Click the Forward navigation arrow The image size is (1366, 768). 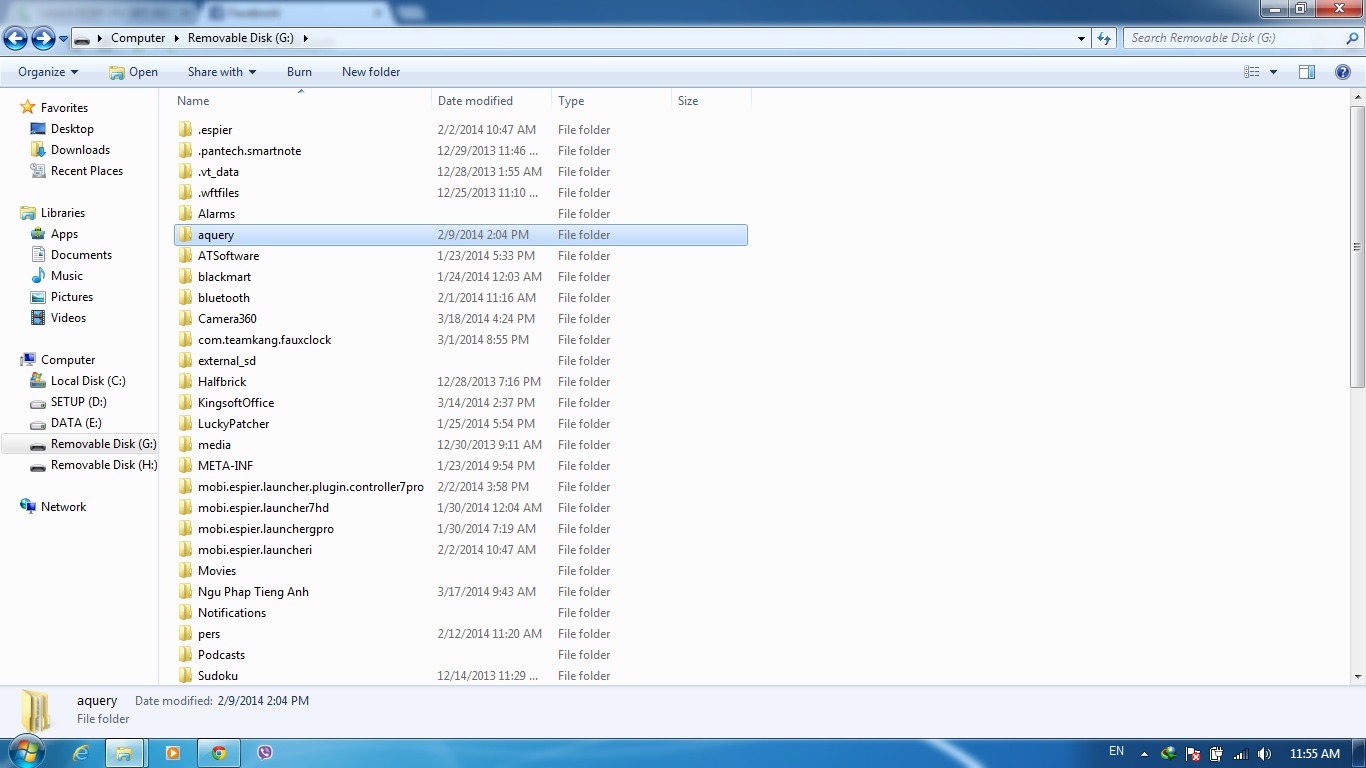[43, 39]
